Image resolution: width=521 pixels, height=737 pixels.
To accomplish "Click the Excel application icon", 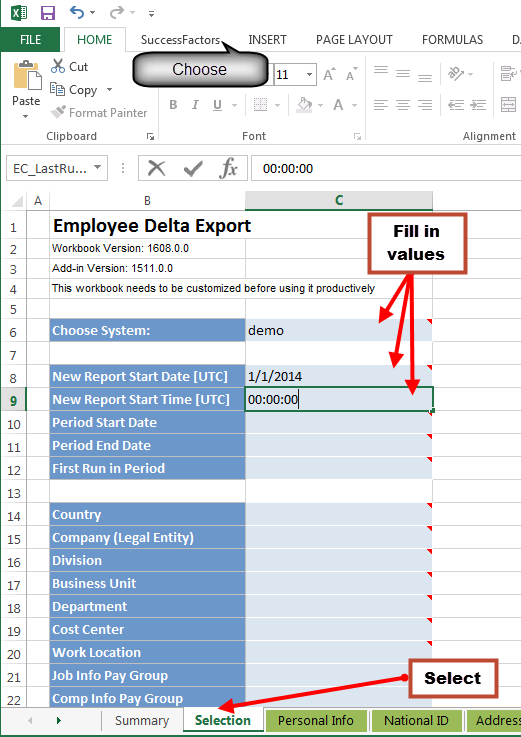I will 19,13.
